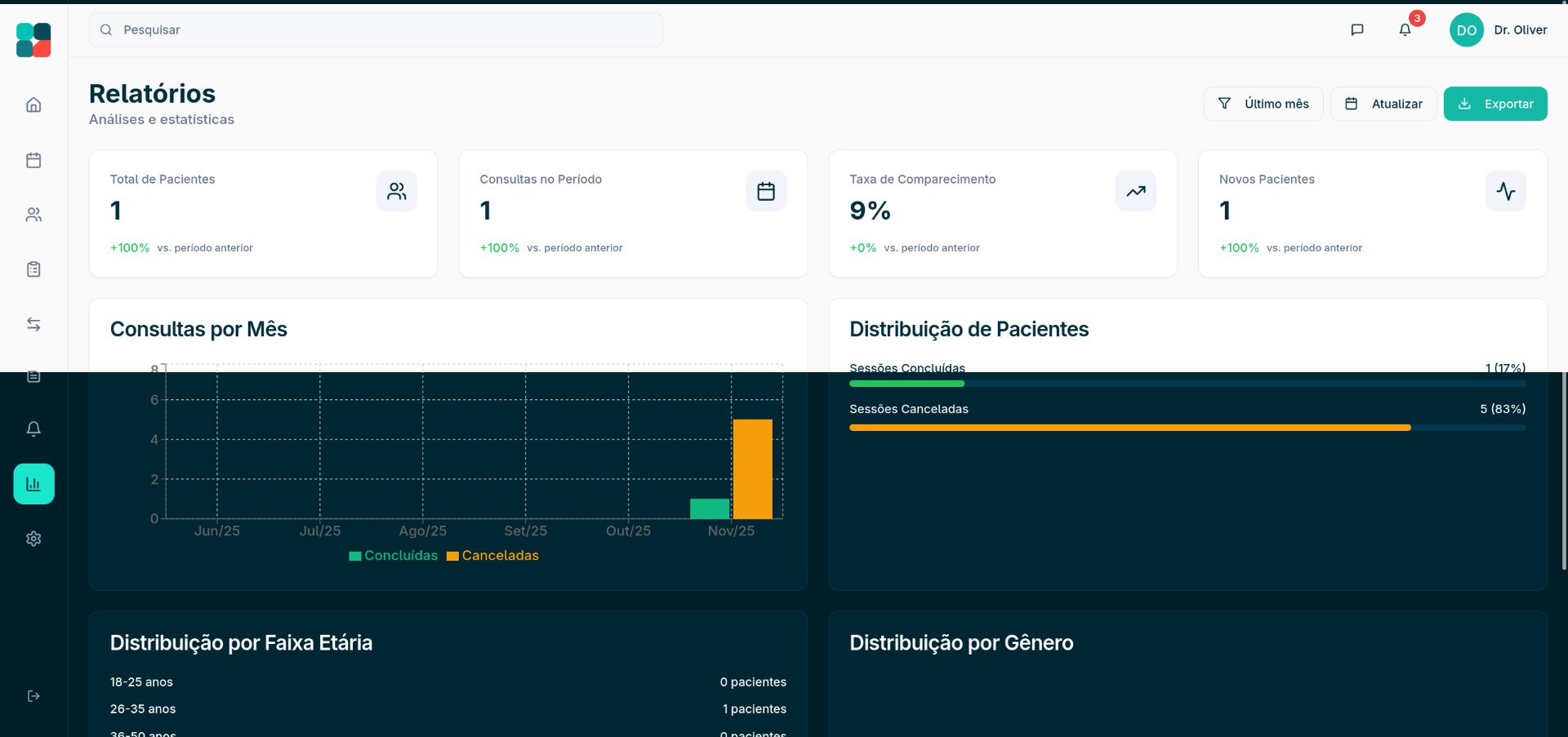Screen dimensions: 1568x737
Task: Open top bar notification bell with badge
Action: [x=1405, y=30]
